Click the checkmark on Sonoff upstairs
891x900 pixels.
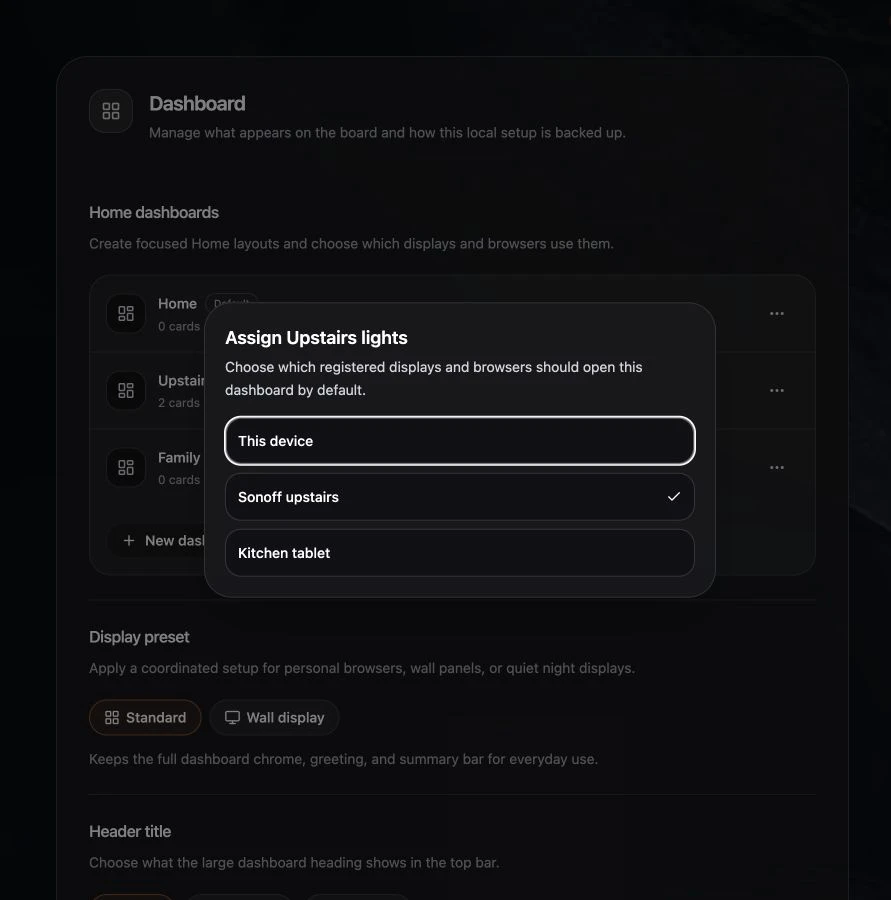point(673,497)
